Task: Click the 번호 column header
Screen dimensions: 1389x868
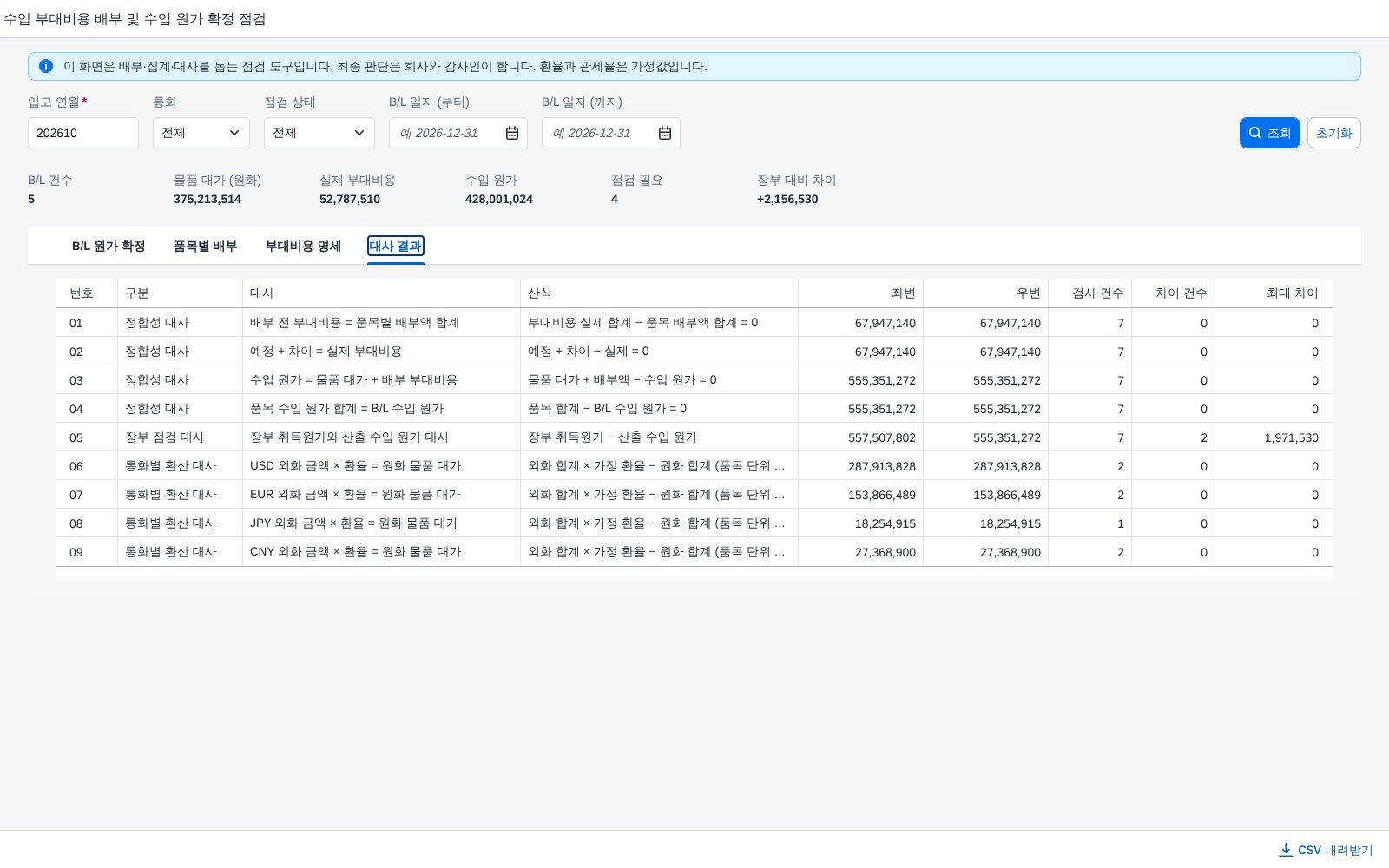Action: pyautogui.click(x=87, y=293)
